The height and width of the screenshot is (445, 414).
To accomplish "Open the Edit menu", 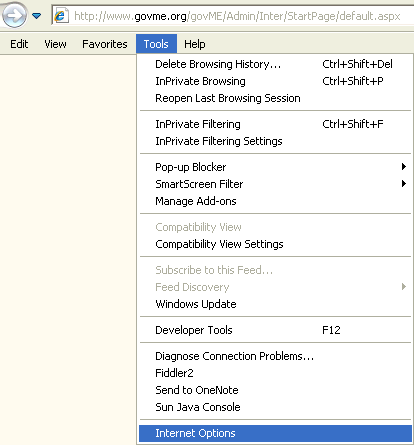I will (19, 44).
